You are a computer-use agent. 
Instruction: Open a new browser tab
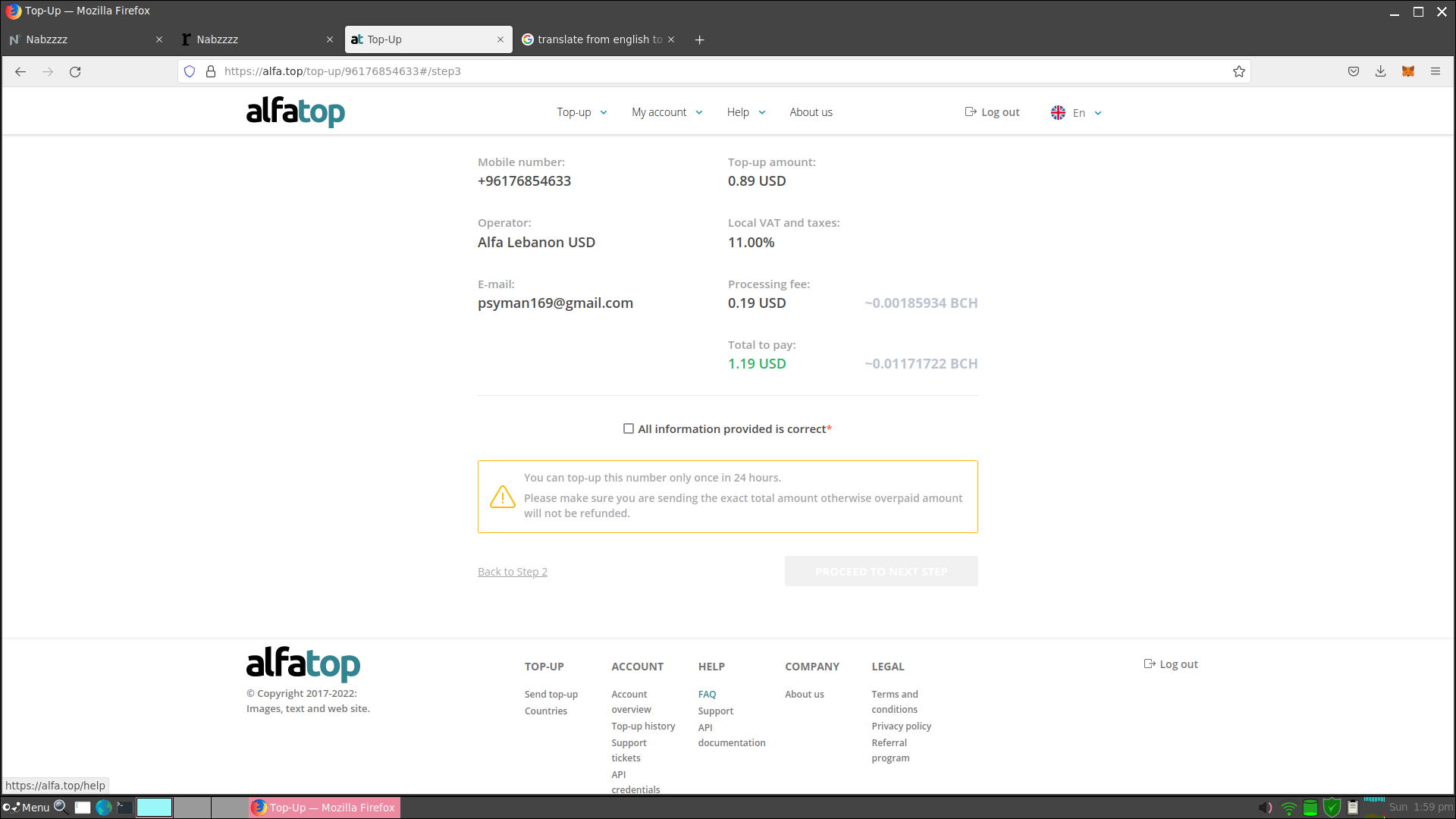[x=699, y=39]
